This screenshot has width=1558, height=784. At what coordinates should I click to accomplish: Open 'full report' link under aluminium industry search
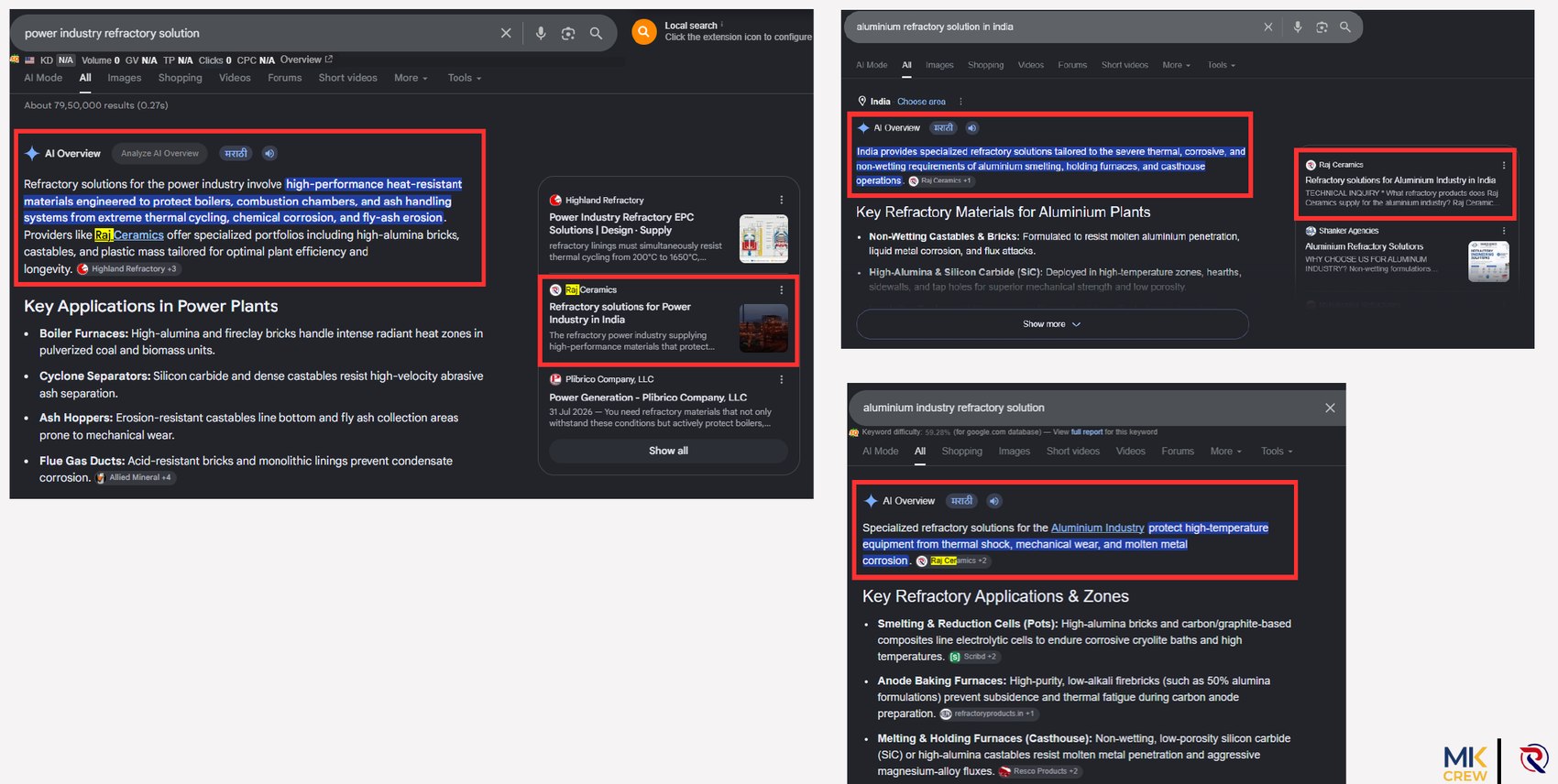(1087, 432)
